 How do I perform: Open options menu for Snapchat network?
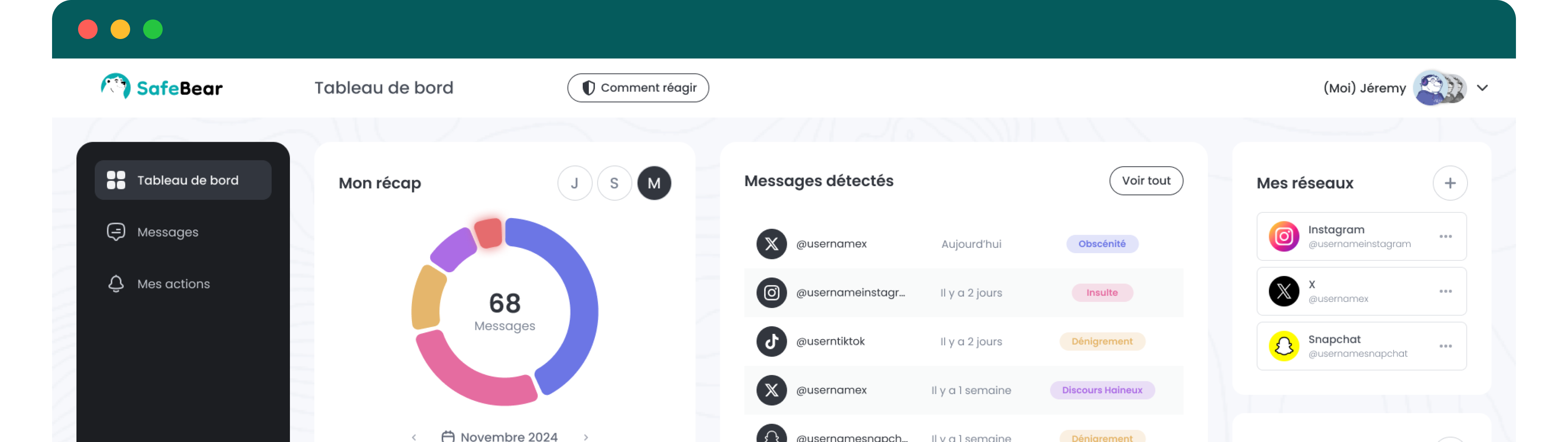pyautogui.click(x=1446, y=346)
